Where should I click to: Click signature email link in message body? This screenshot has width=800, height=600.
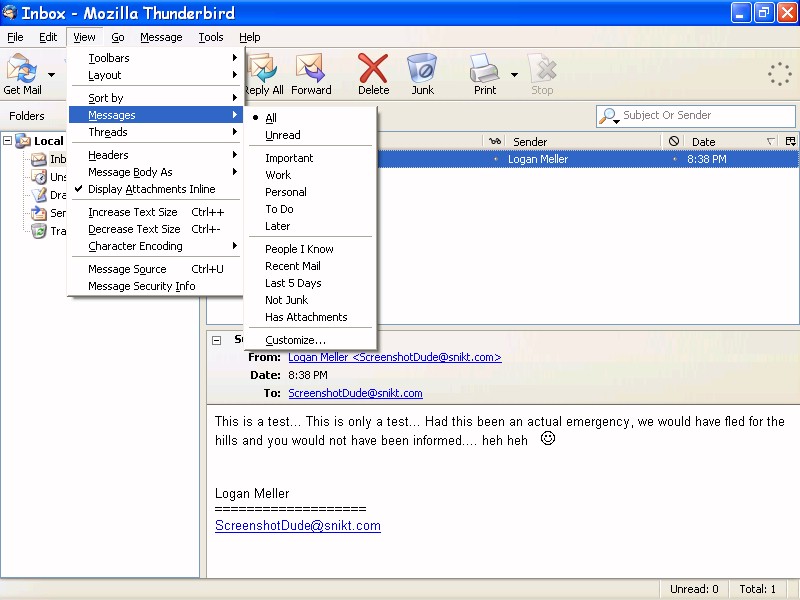298,526
